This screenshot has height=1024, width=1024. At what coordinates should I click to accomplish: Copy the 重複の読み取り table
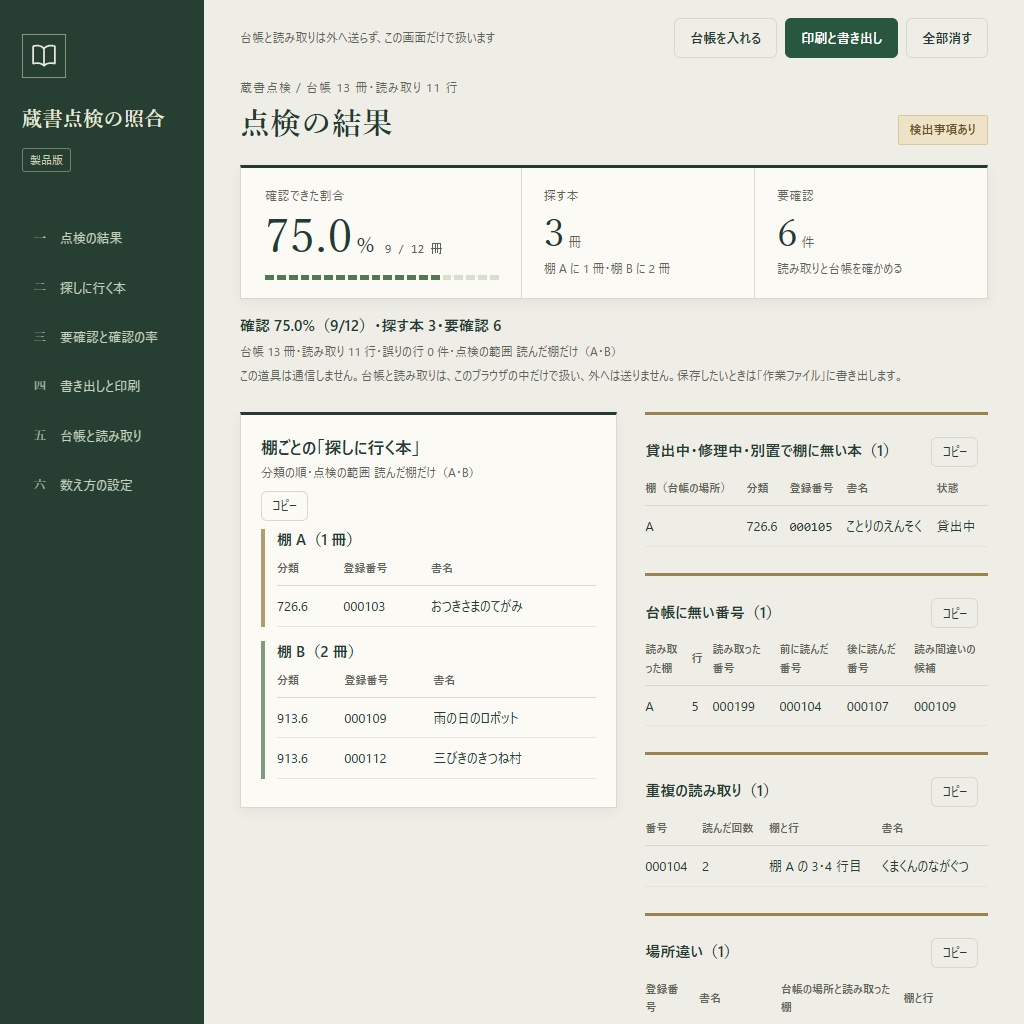[954, 792]
